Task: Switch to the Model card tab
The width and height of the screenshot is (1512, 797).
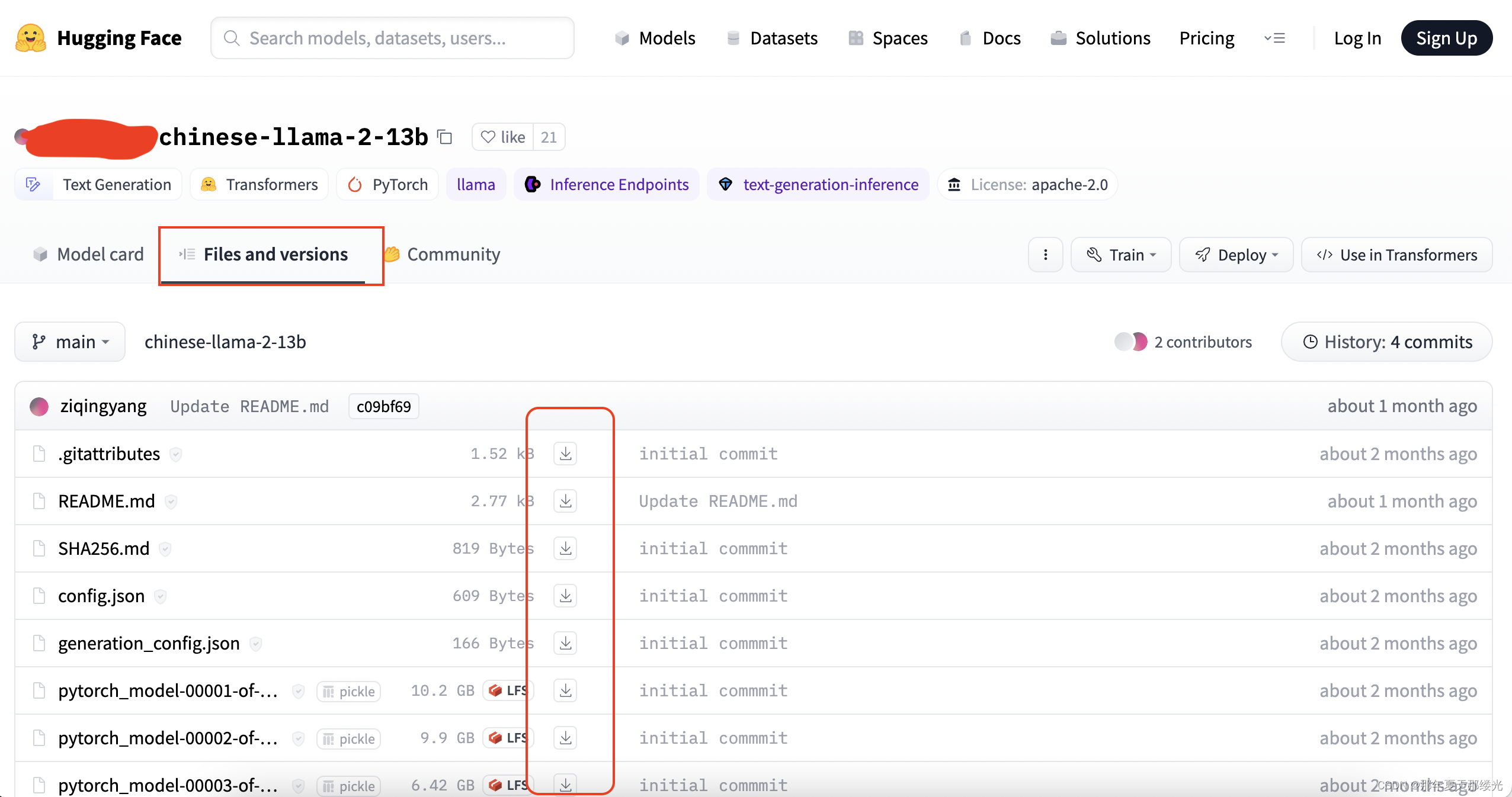Action: click(88, 254)
